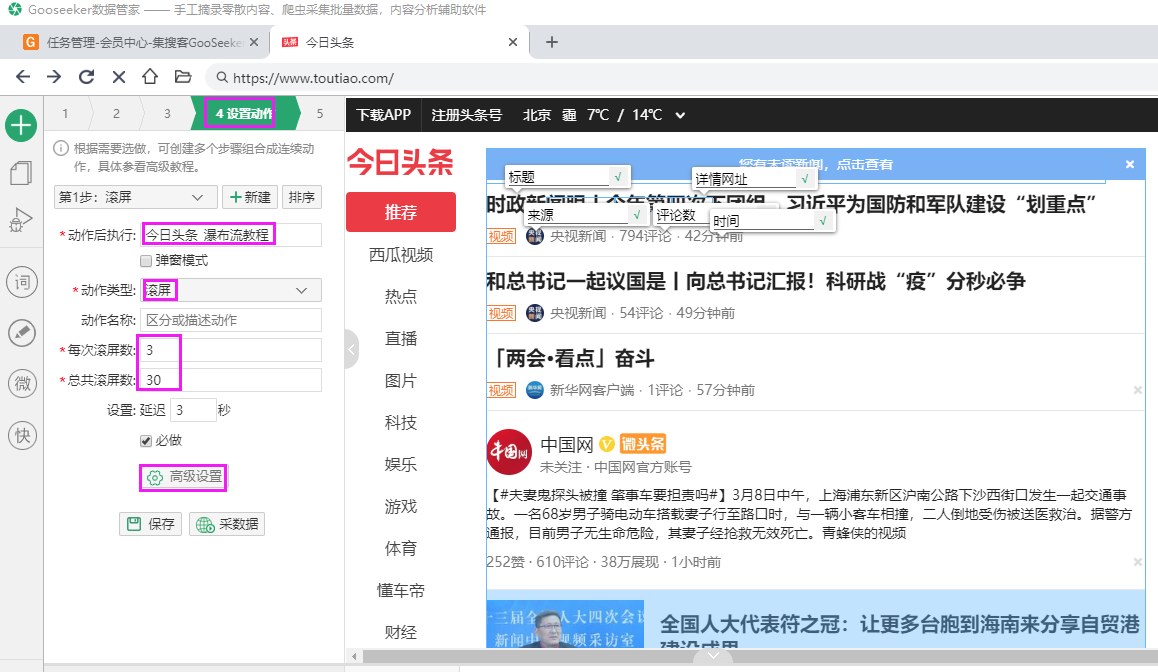Focus the 延迟 seconds input field

193,410
